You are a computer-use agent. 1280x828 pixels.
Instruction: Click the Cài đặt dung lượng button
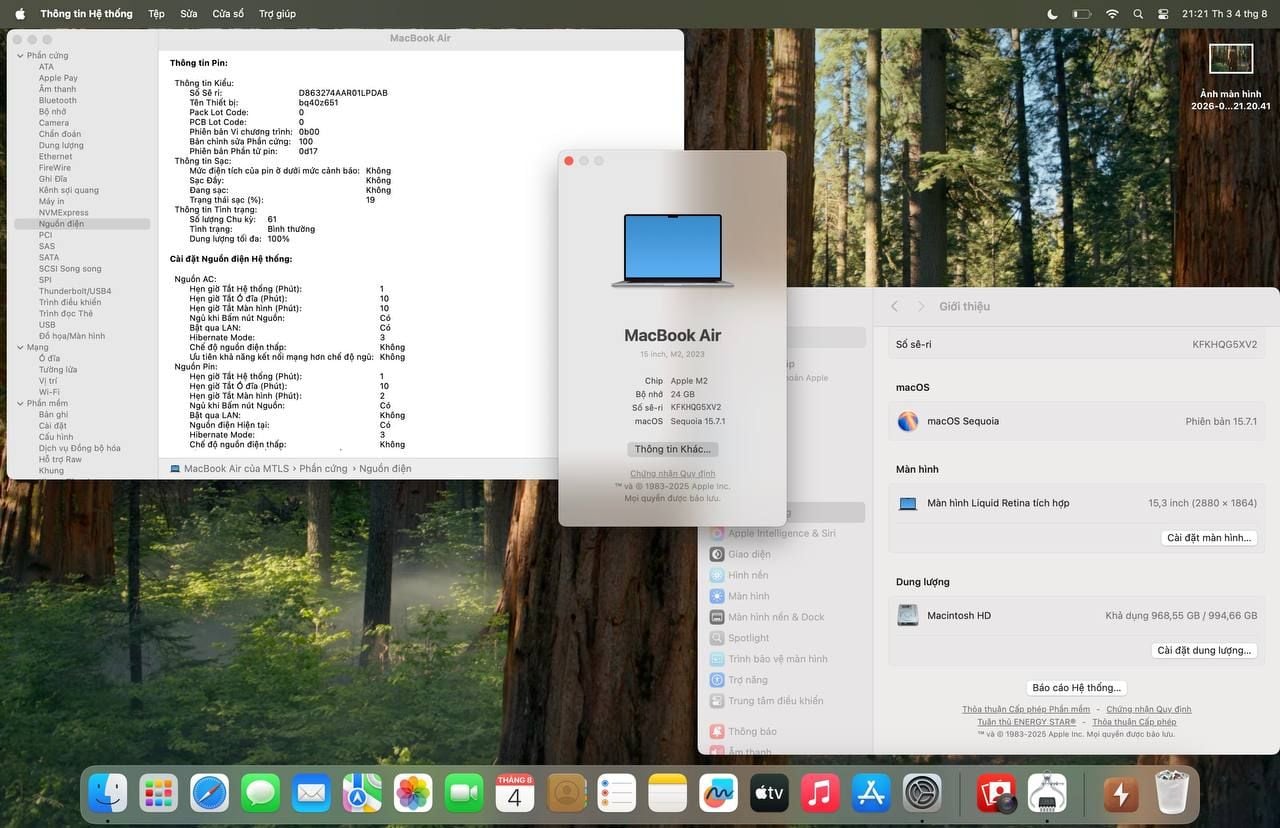pyautogui.click(x=1204, y=650)
